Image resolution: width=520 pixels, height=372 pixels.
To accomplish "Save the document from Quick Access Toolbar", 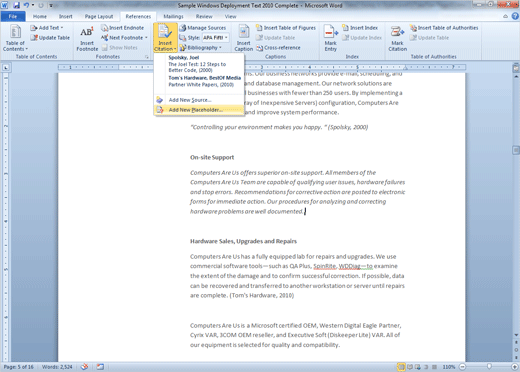I will (x=16, y=5).
